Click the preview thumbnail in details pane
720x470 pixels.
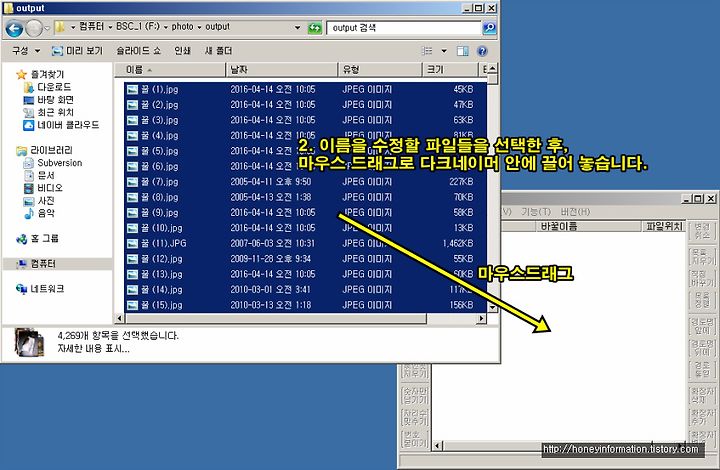29,342
